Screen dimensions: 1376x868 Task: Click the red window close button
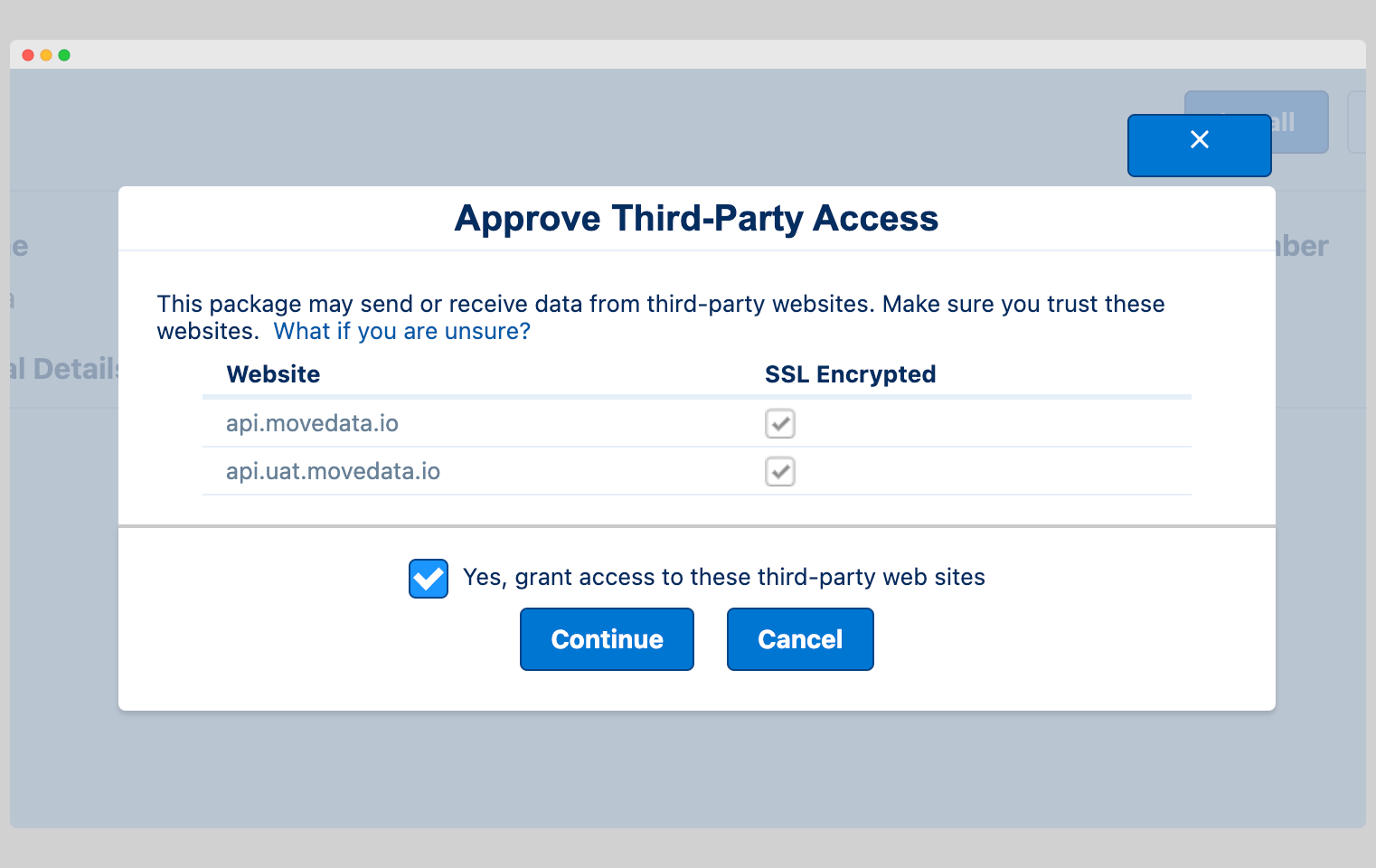[x=28, y=55]
